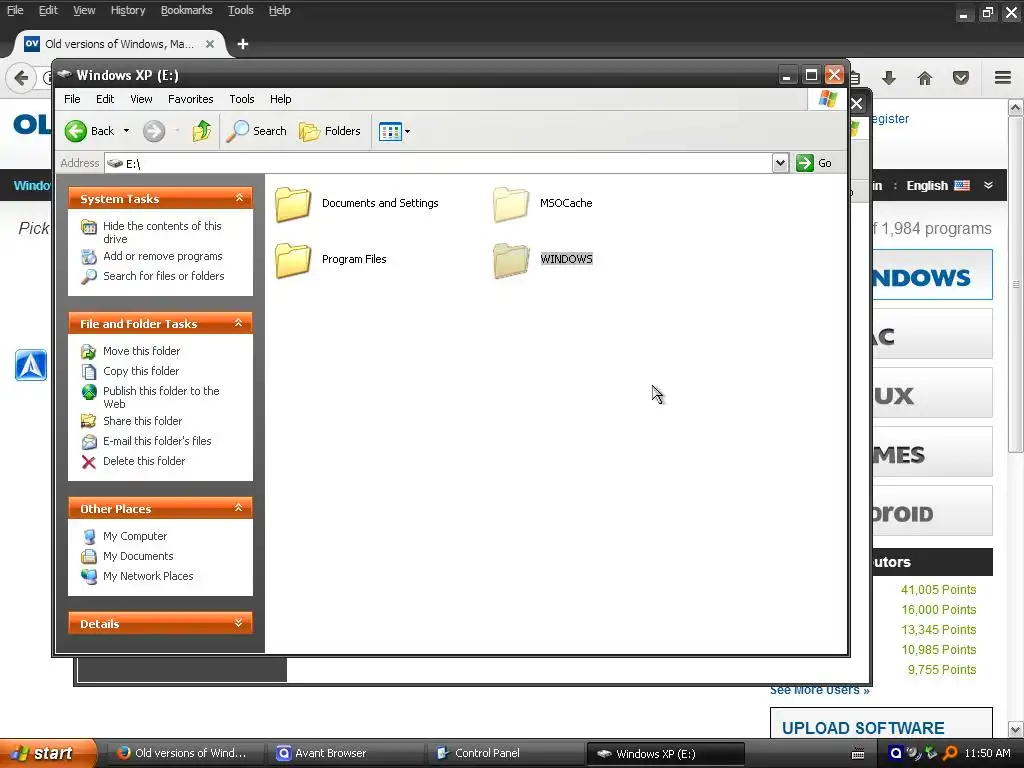Click browser page scrollbar up arrow
The width and height of the screenshot is (1024, 768).
[x=1016, y=107]
